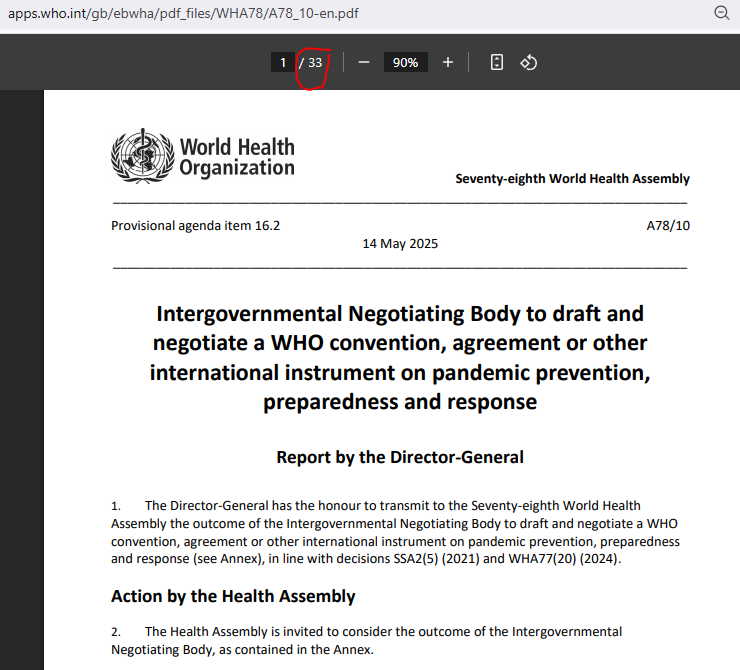Click the World Health Organization logo
The width and height of the screenshot is (740, 670).
coord(202,156)
